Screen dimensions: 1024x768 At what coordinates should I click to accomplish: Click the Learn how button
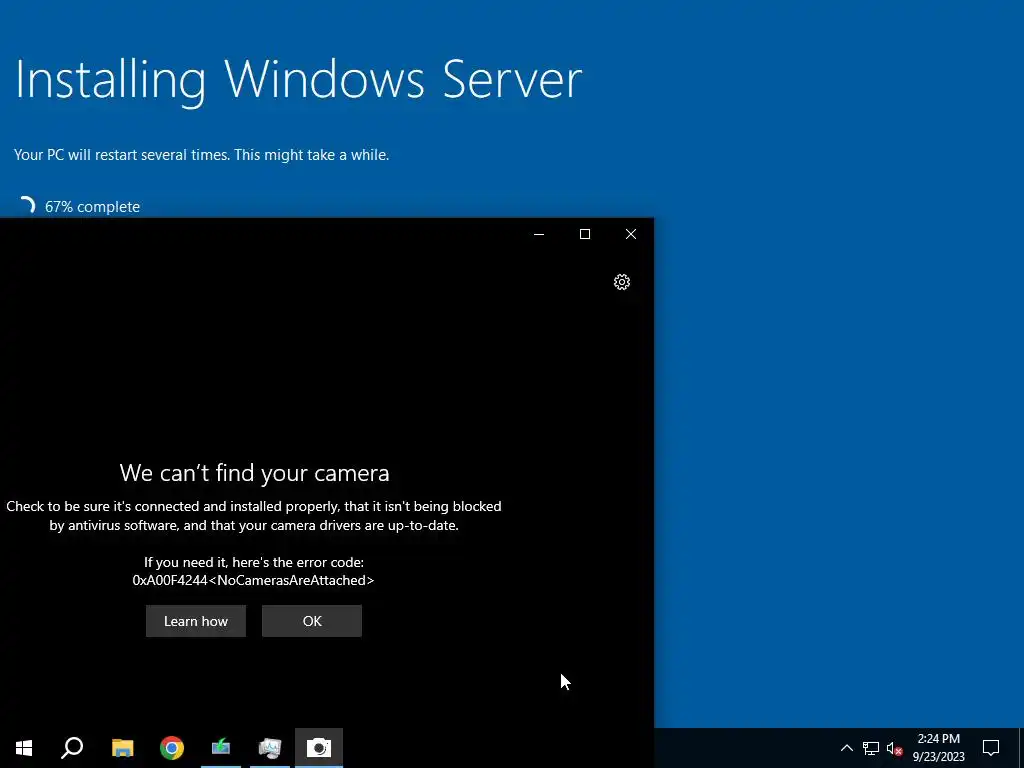coord(196,621)
